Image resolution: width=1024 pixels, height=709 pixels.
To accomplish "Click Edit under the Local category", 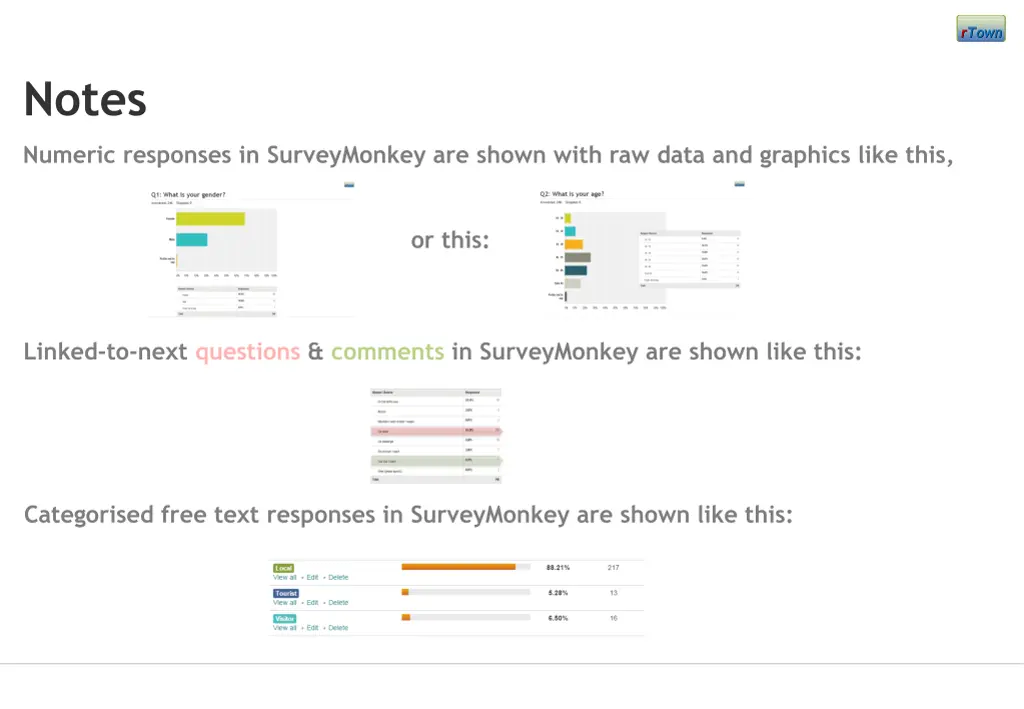I will [313, 578].
